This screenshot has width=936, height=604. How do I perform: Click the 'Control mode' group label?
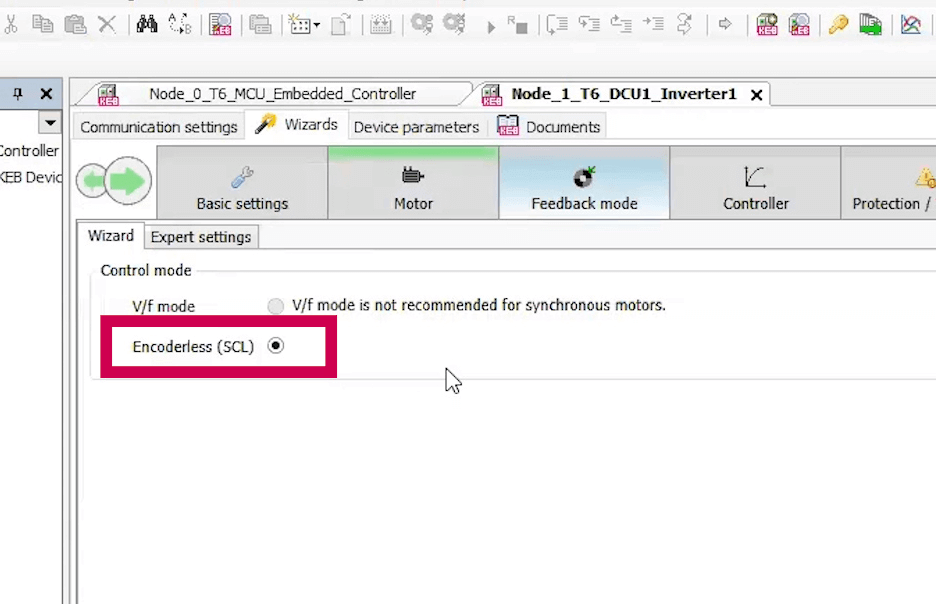click(146, 270)
